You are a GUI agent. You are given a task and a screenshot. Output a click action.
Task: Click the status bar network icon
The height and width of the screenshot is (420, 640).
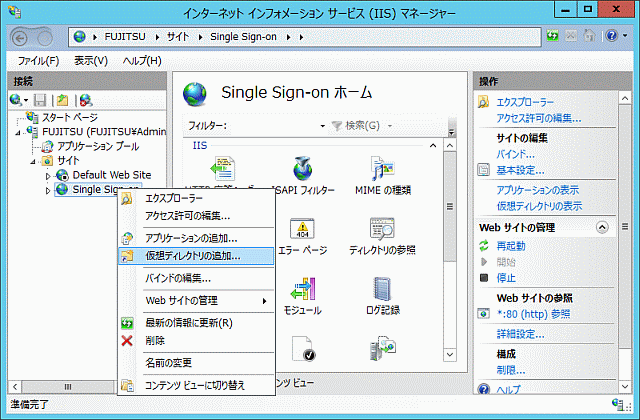620,404
